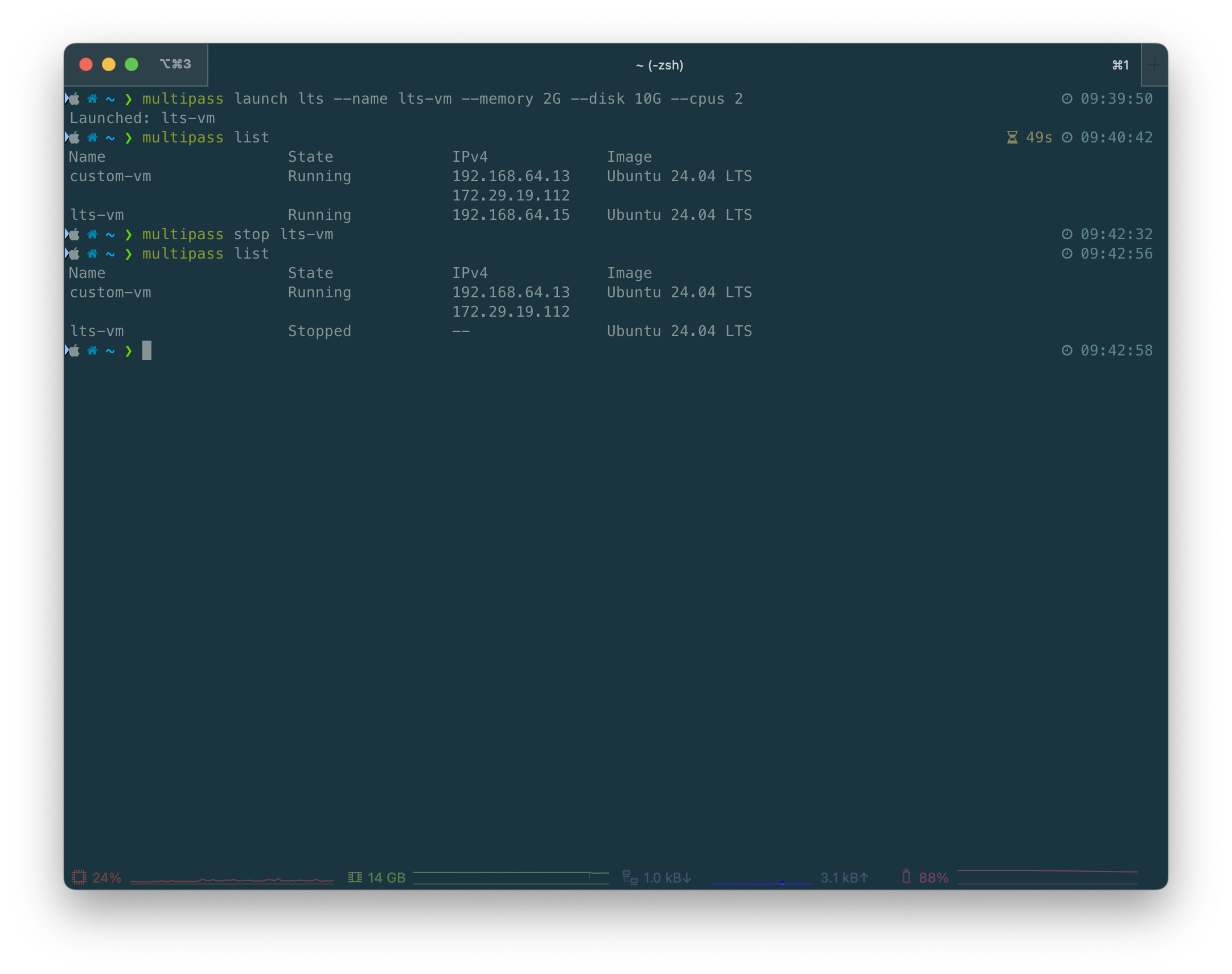Viewport: 1232px width, 974px height.
Task: Open a new tab with the plus button
Action: 1155,65
